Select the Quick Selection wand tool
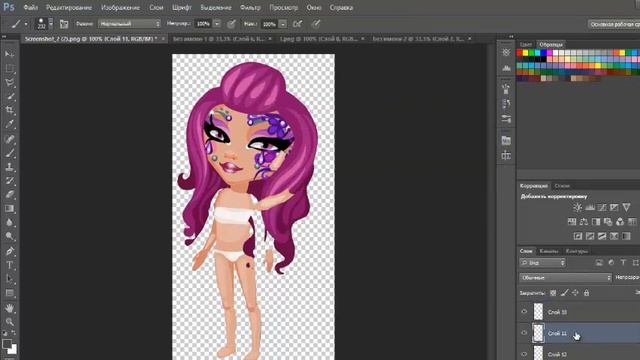Viewport: 640px width, 360px height. point(10,96)
